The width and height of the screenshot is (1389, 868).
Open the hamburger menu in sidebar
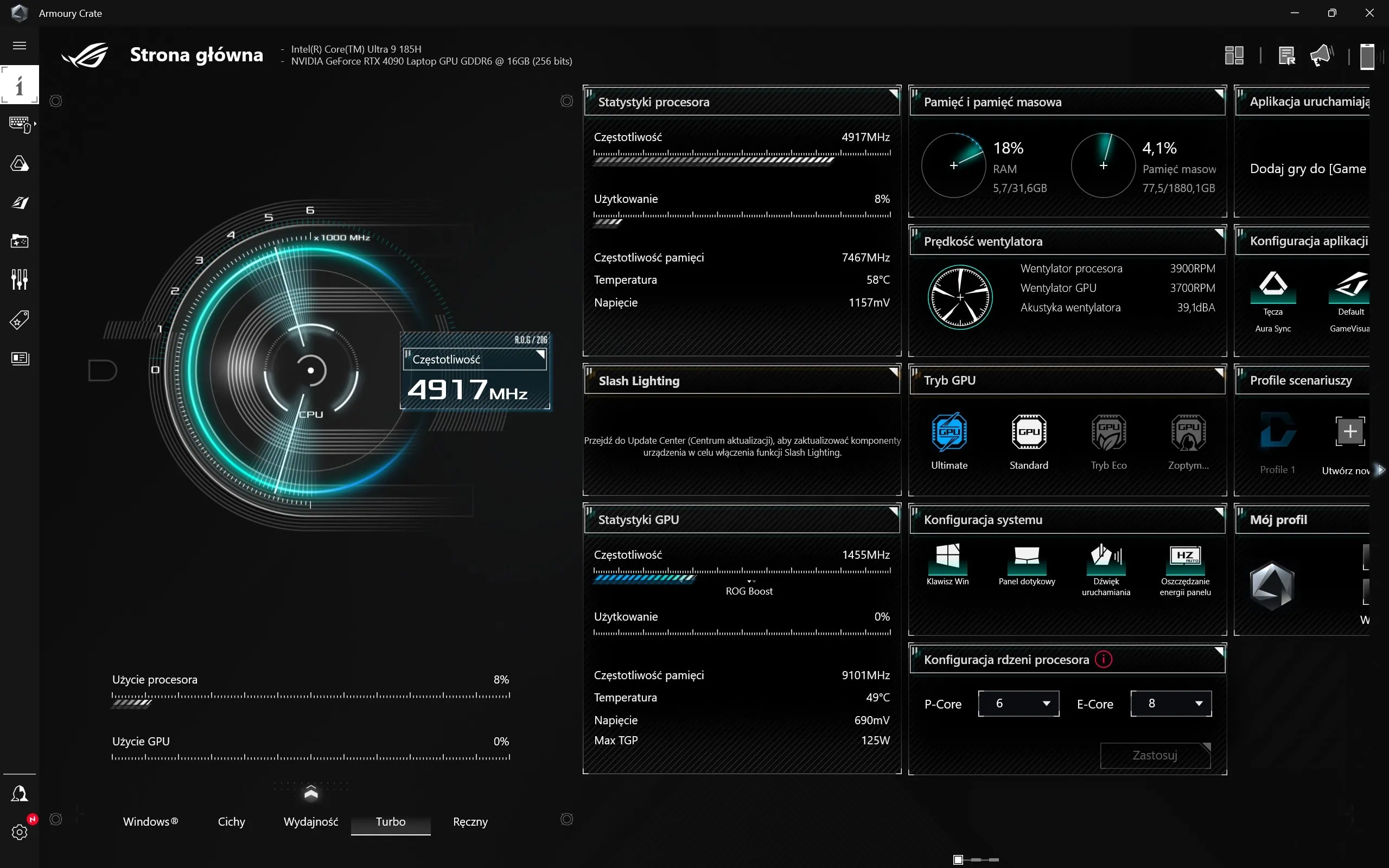coord(20,46)
